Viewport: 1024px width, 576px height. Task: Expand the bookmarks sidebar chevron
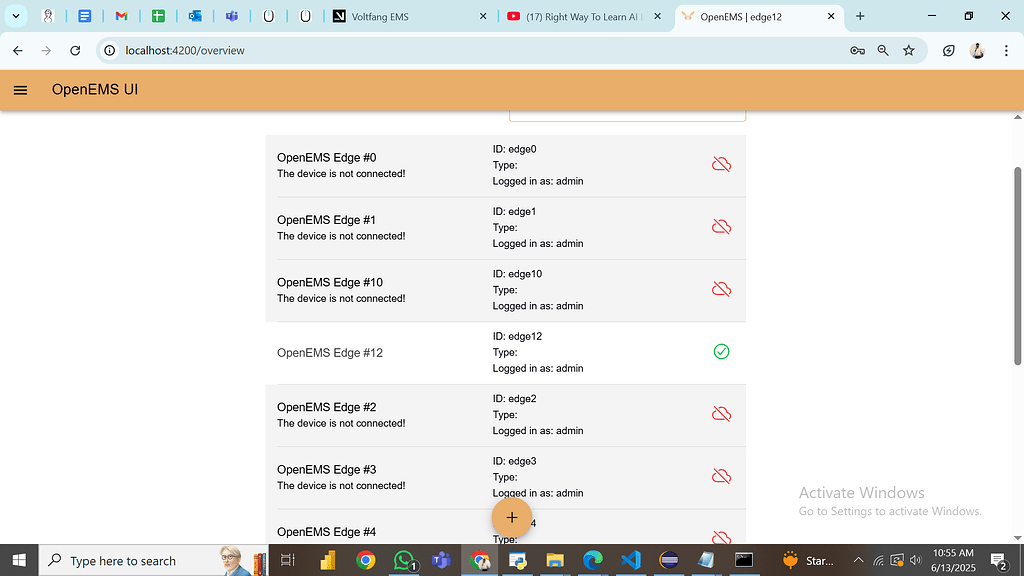[x=14, y=16]
